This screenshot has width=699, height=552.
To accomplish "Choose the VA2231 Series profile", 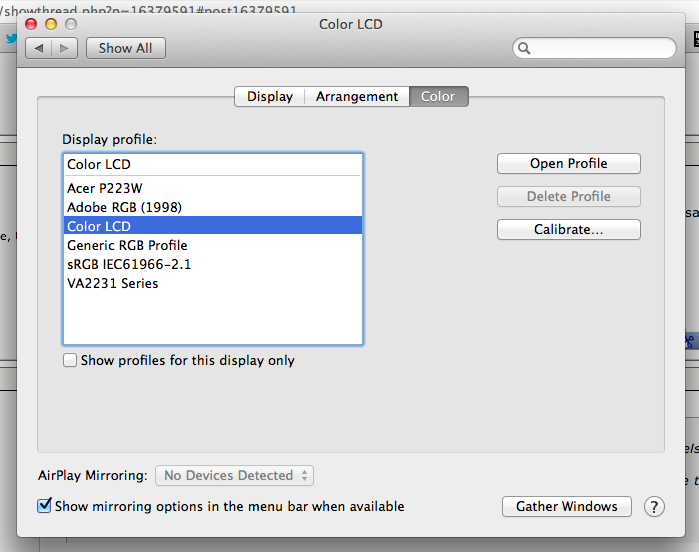I will pos(213,283).
